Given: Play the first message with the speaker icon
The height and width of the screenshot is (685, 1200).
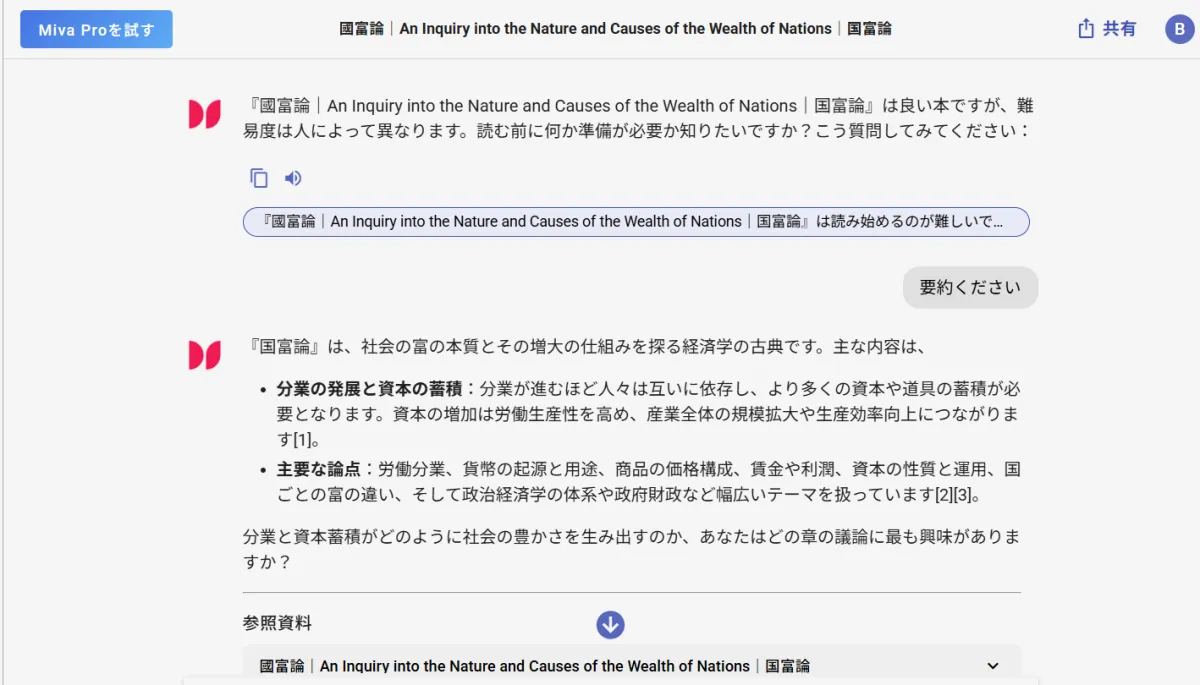Looking at the screenshot, I should pos(293,178).
